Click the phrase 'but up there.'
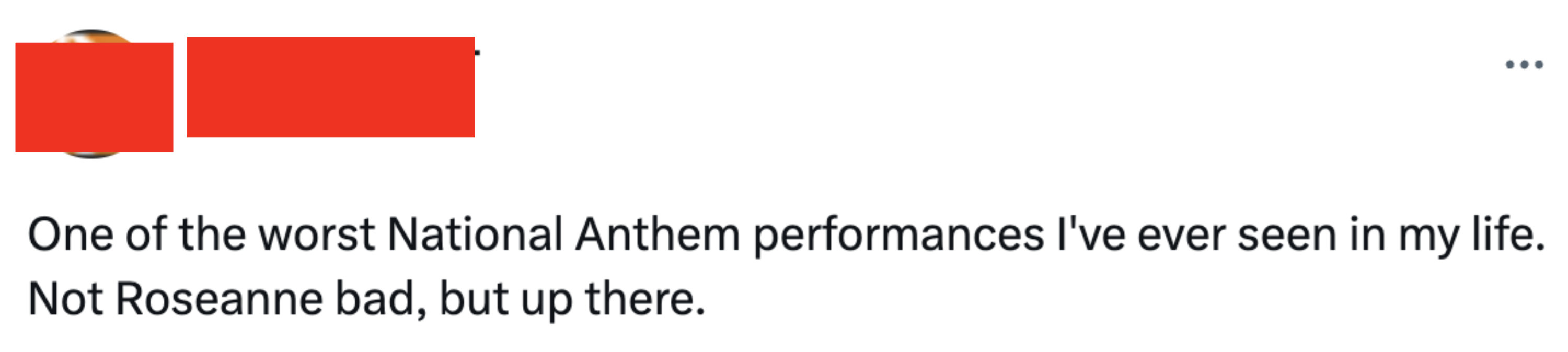This screenshot has width=1568, height=352. coord(572,300)
